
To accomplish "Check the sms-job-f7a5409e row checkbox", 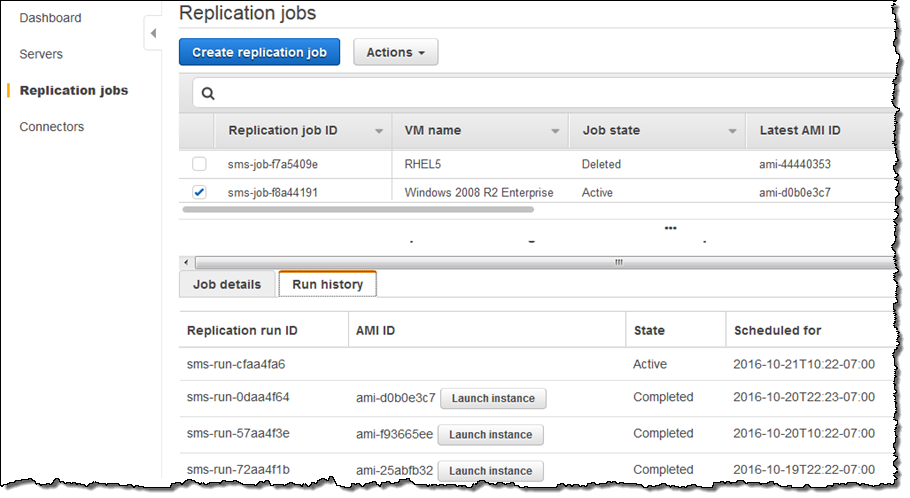I will click(x=200, y=164).
